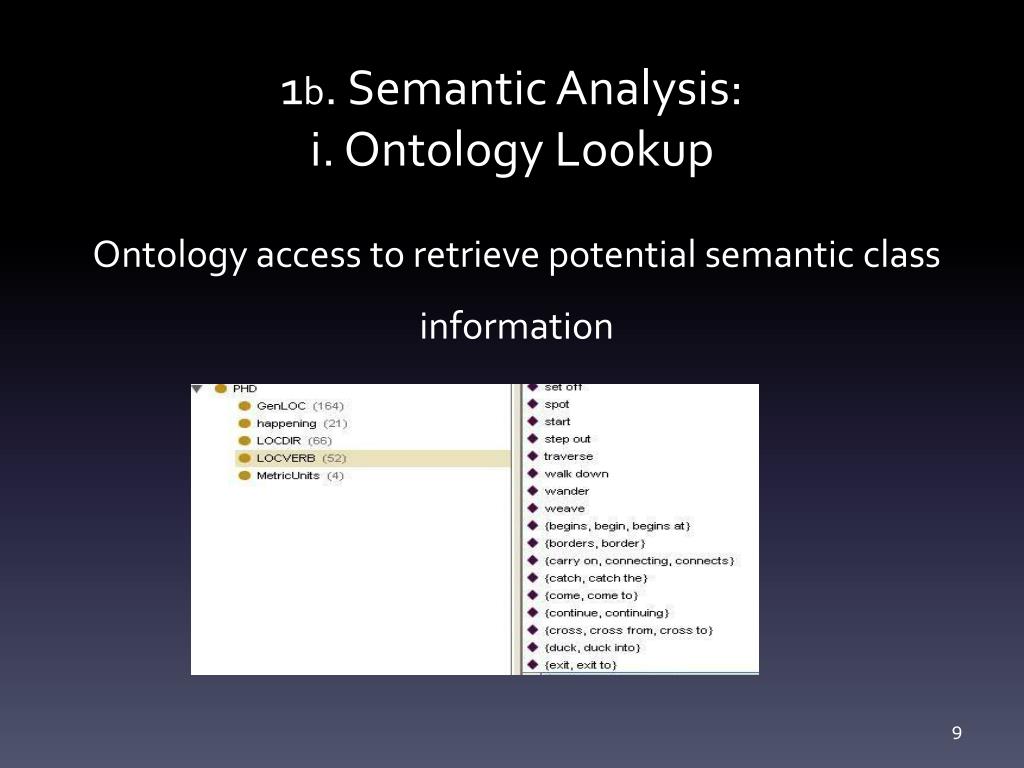The image size is (1024, 768).
Task: Select LOCVERB (52) class
Action: [301, 458]
